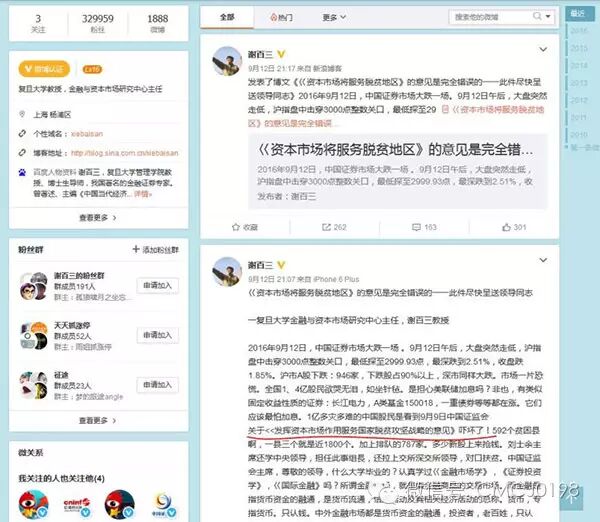Switch to the 热门 tab
Screen dimensions: 600x522
pyautogui.click(x=281, y=17)
